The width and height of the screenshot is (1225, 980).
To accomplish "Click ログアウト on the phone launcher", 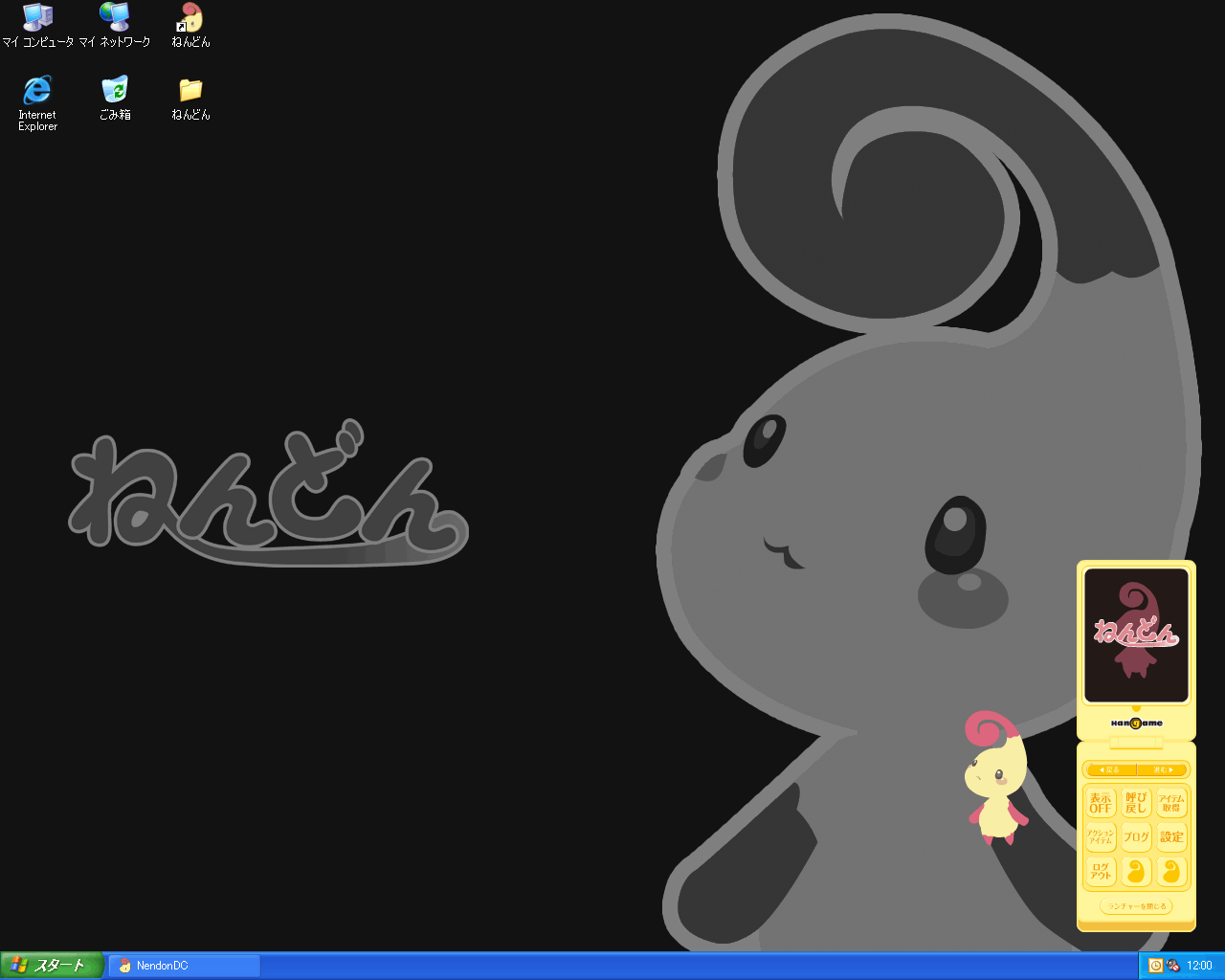I will [1101, 871].
